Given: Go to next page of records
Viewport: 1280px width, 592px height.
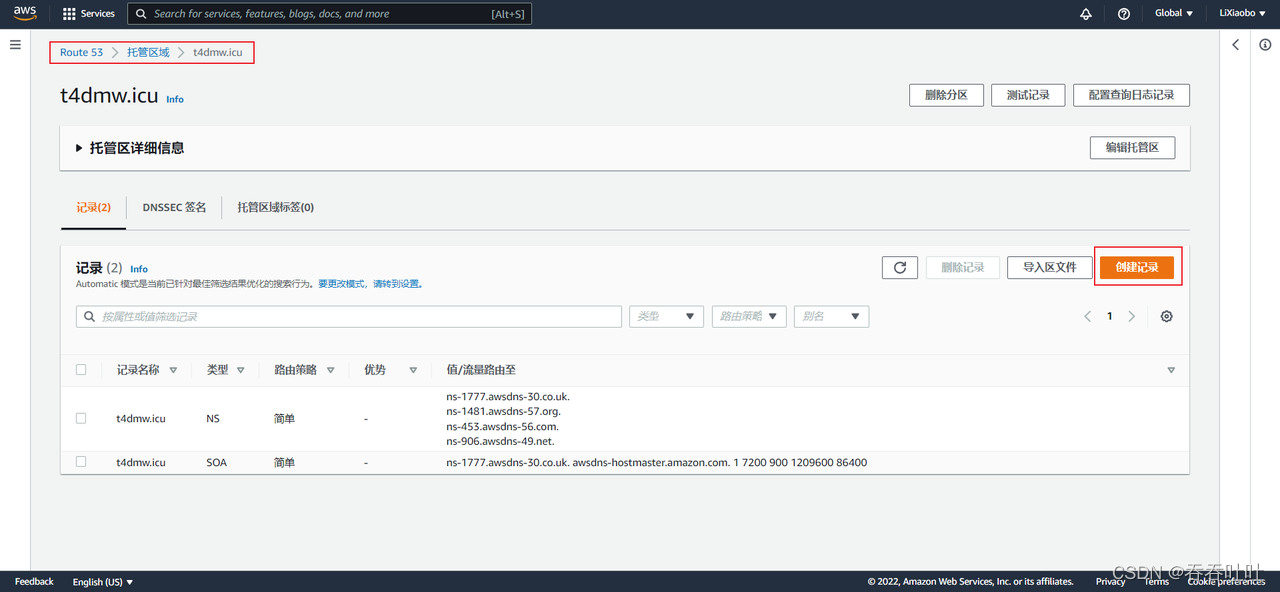Looking at the screenshot, I should [x=1132, y=316].
